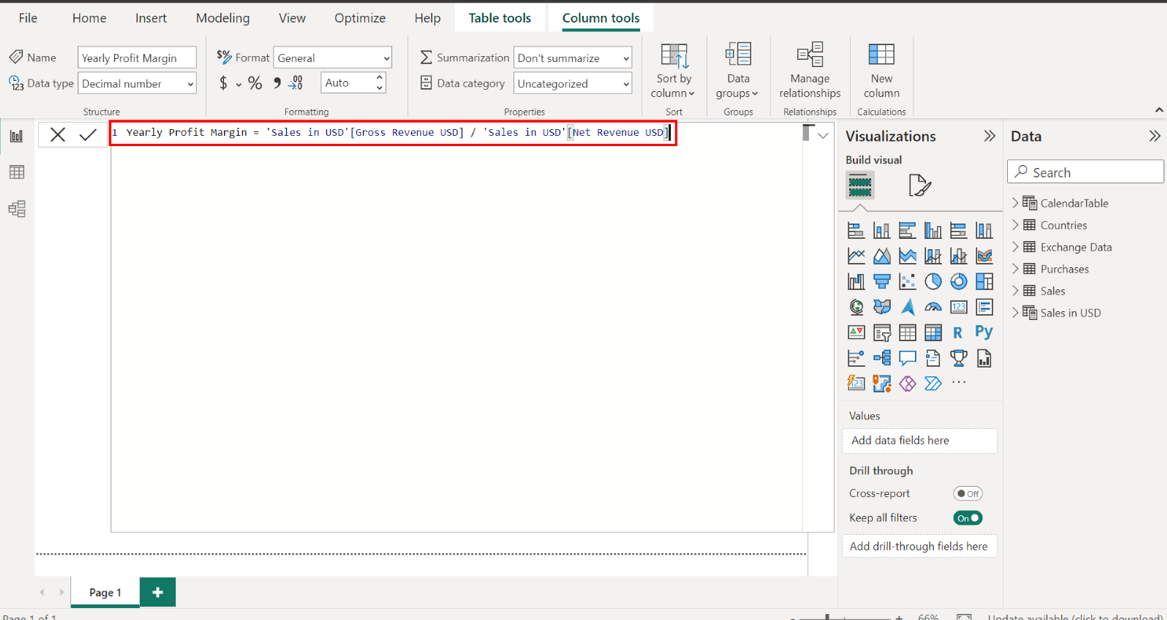This screenshot has width=1167, height=620.
Task: Select the R script visual
Action: tap(958, 333)
